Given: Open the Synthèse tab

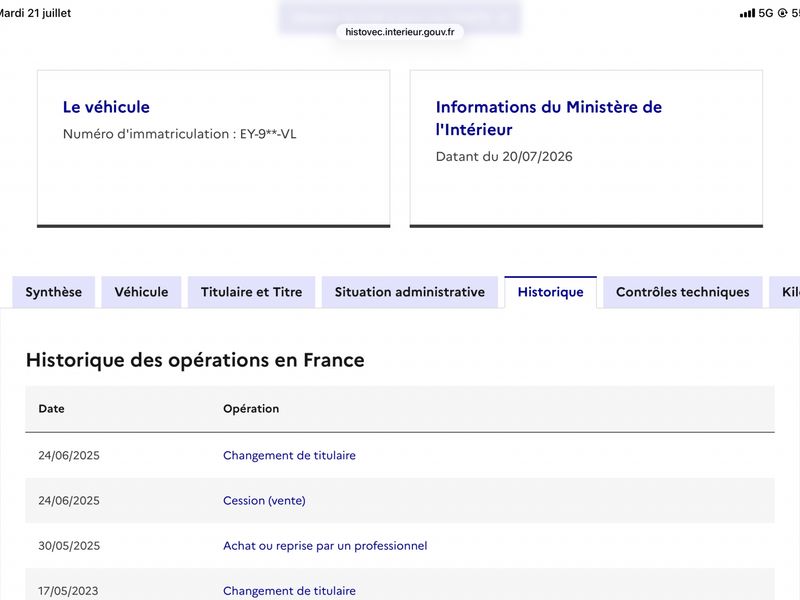Looking at the screenshot, I should coord(54,292).
